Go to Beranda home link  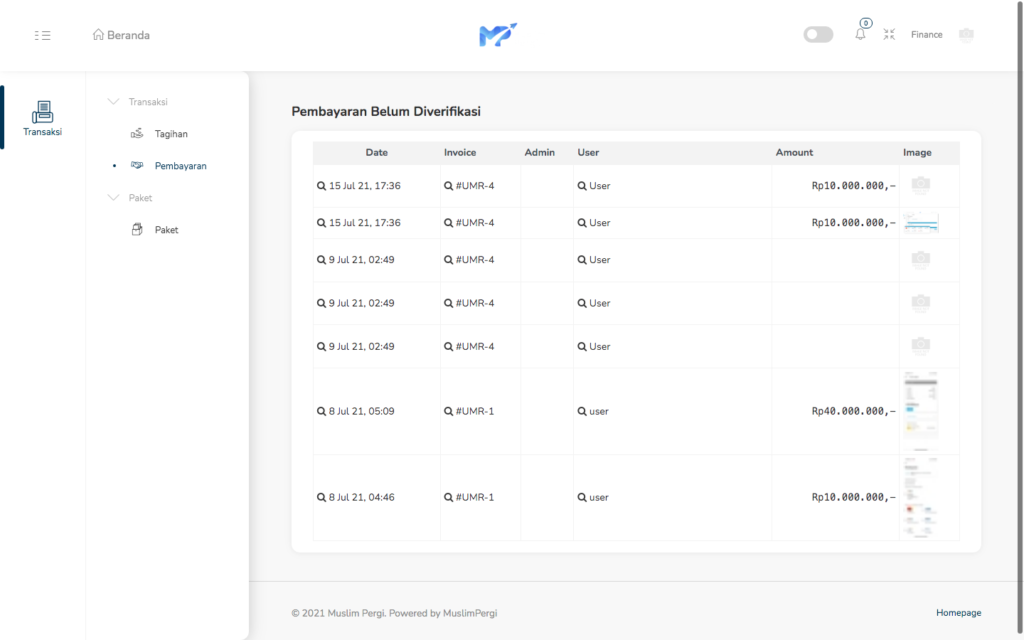click(121, 35)
